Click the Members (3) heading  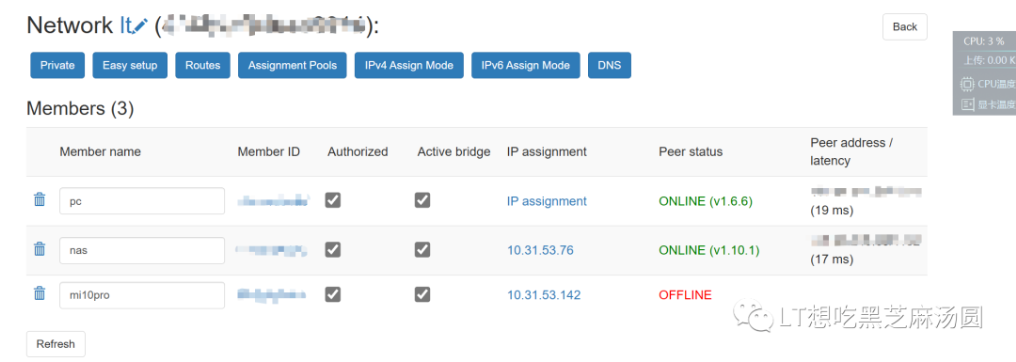pyautogui.click(x=80, y=109)
